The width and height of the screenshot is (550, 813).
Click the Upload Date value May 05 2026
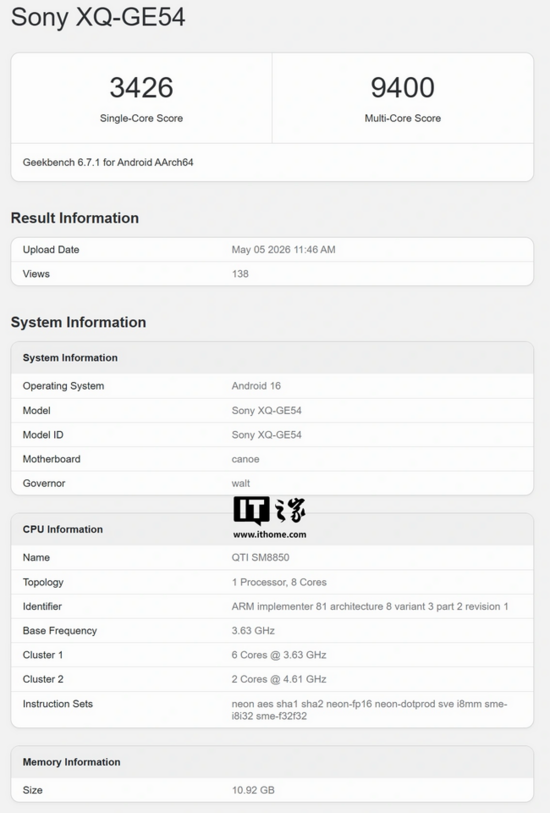[x=283, y=249]
